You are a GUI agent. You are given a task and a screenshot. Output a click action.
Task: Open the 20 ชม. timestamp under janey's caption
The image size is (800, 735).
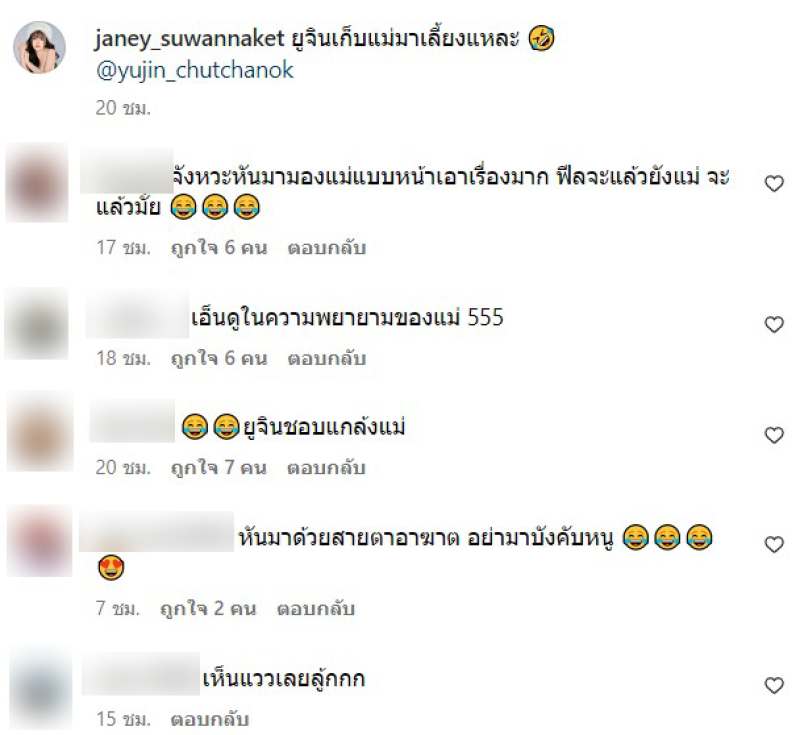click(123, 108)
